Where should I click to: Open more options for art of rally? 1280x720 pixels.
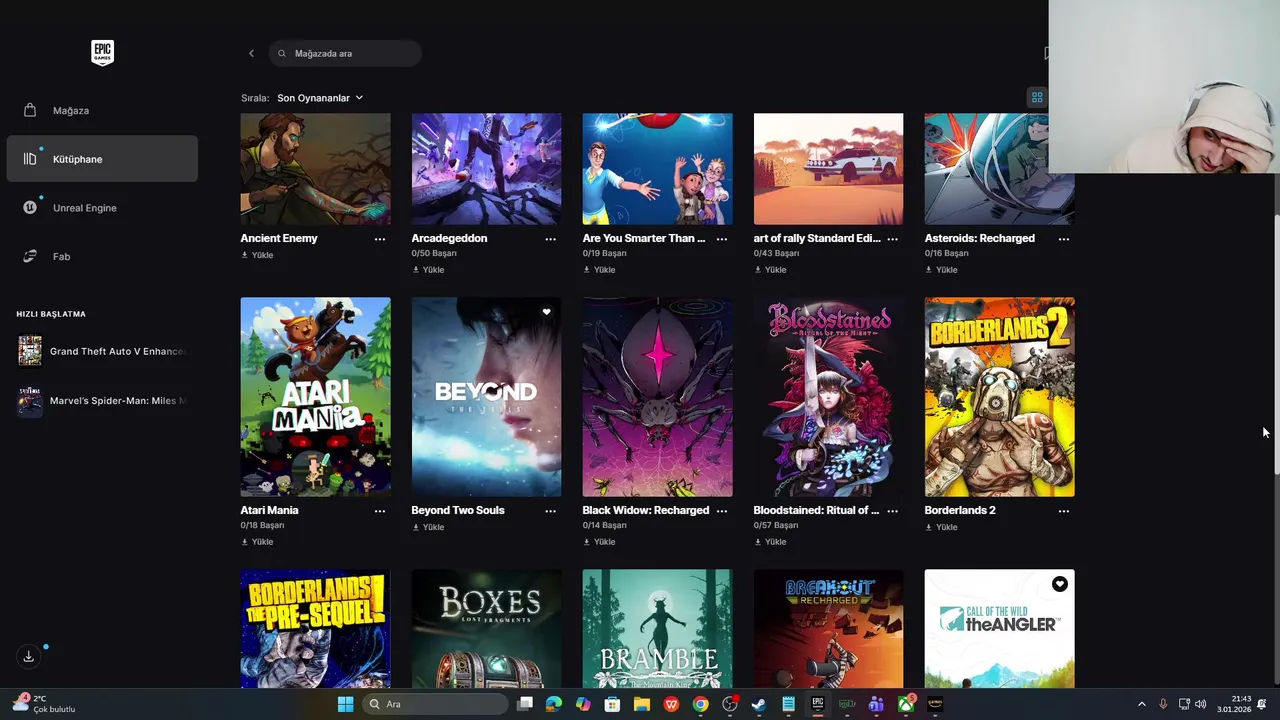click(893, 239)
